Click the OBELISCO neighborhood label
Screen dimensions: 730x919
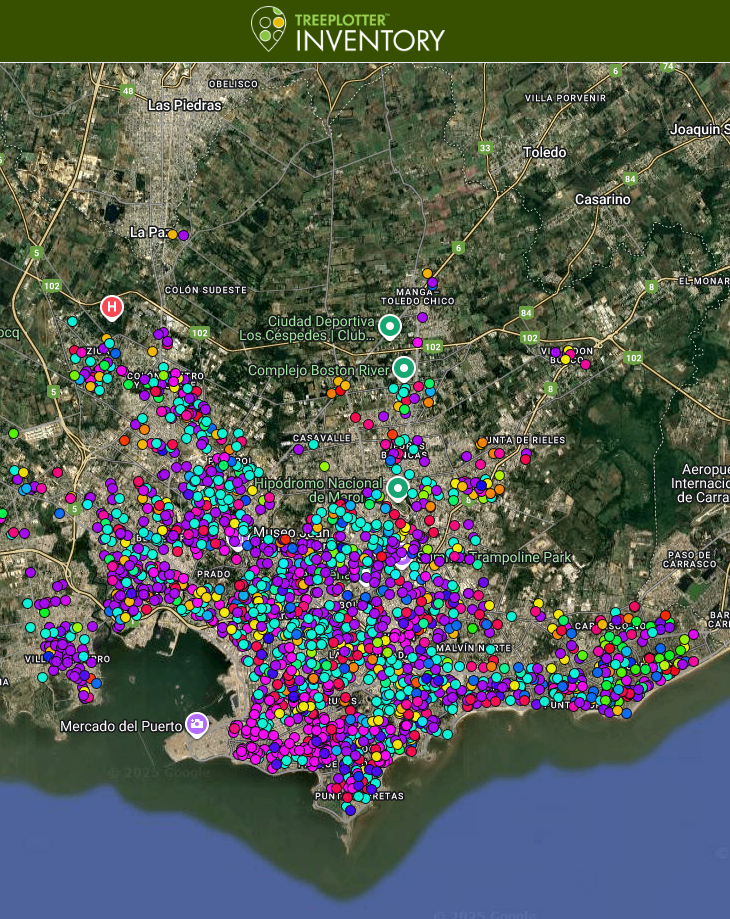click(x=233, y=84)
